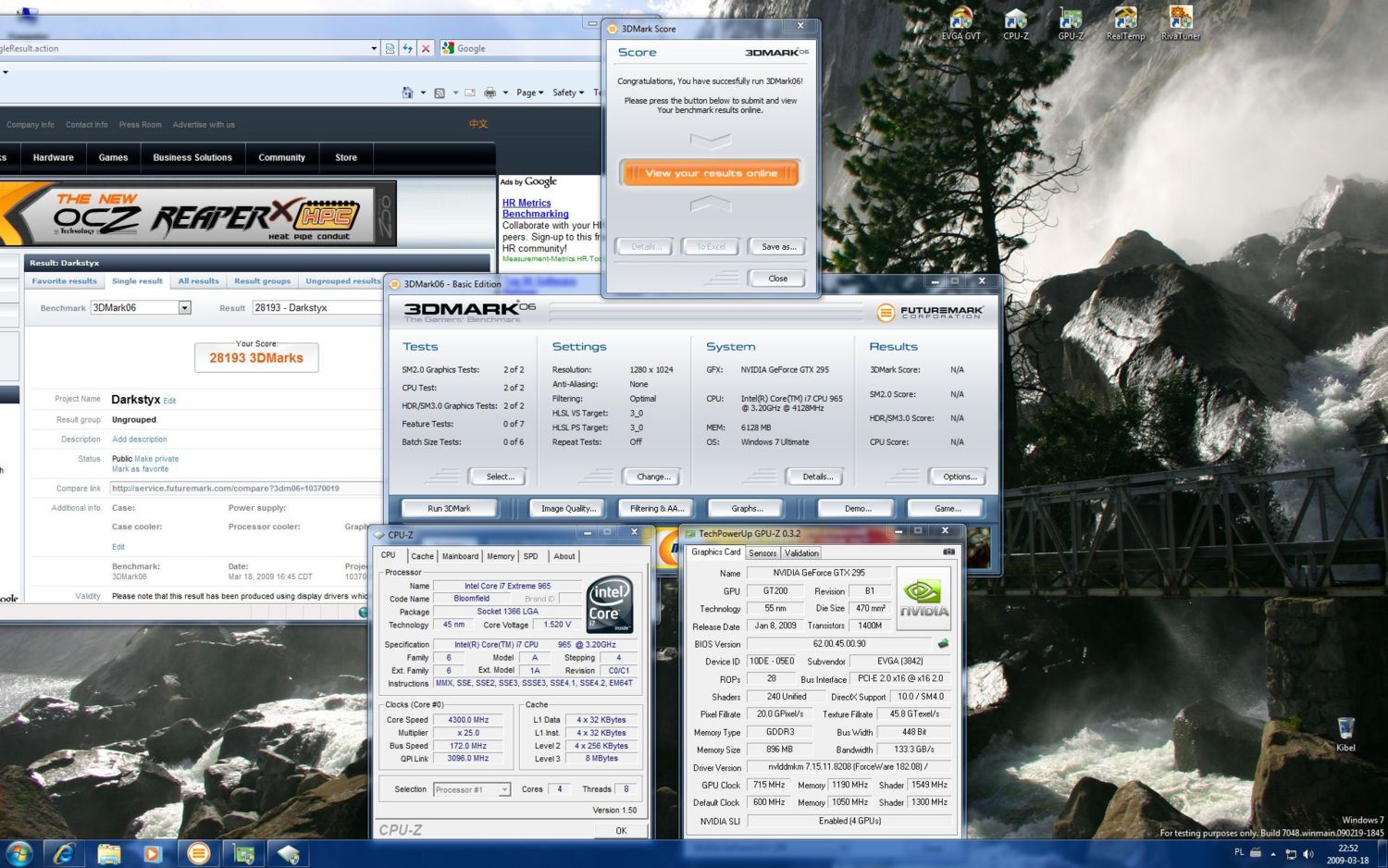Click the compare link URL field
This screenshot has height=868, width=1388.
[245, 488]
